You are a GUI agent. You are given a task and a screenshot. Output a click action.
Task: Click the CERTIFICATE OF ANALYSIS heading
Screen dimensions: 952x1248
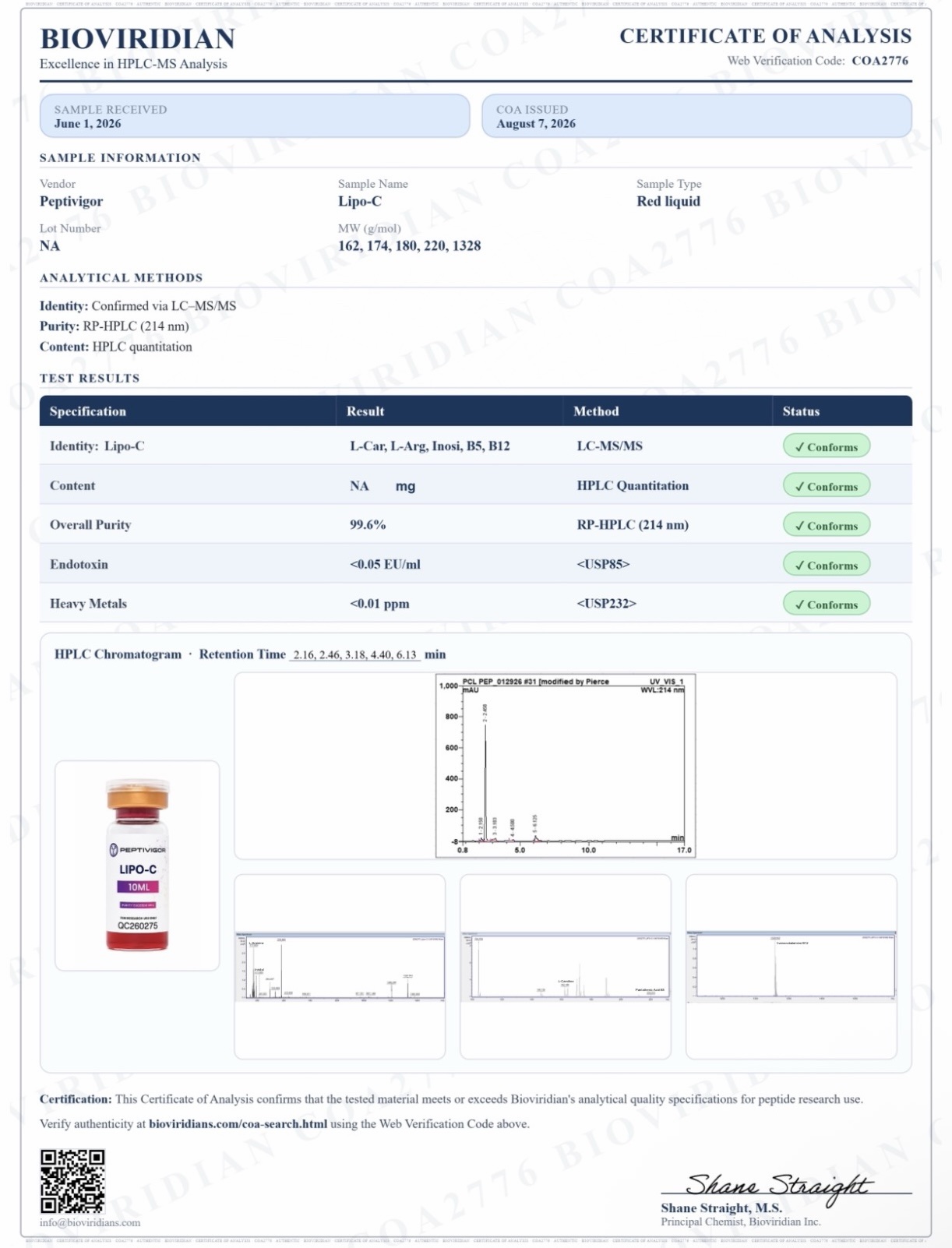pyautogui.click(x=765, y=36)
